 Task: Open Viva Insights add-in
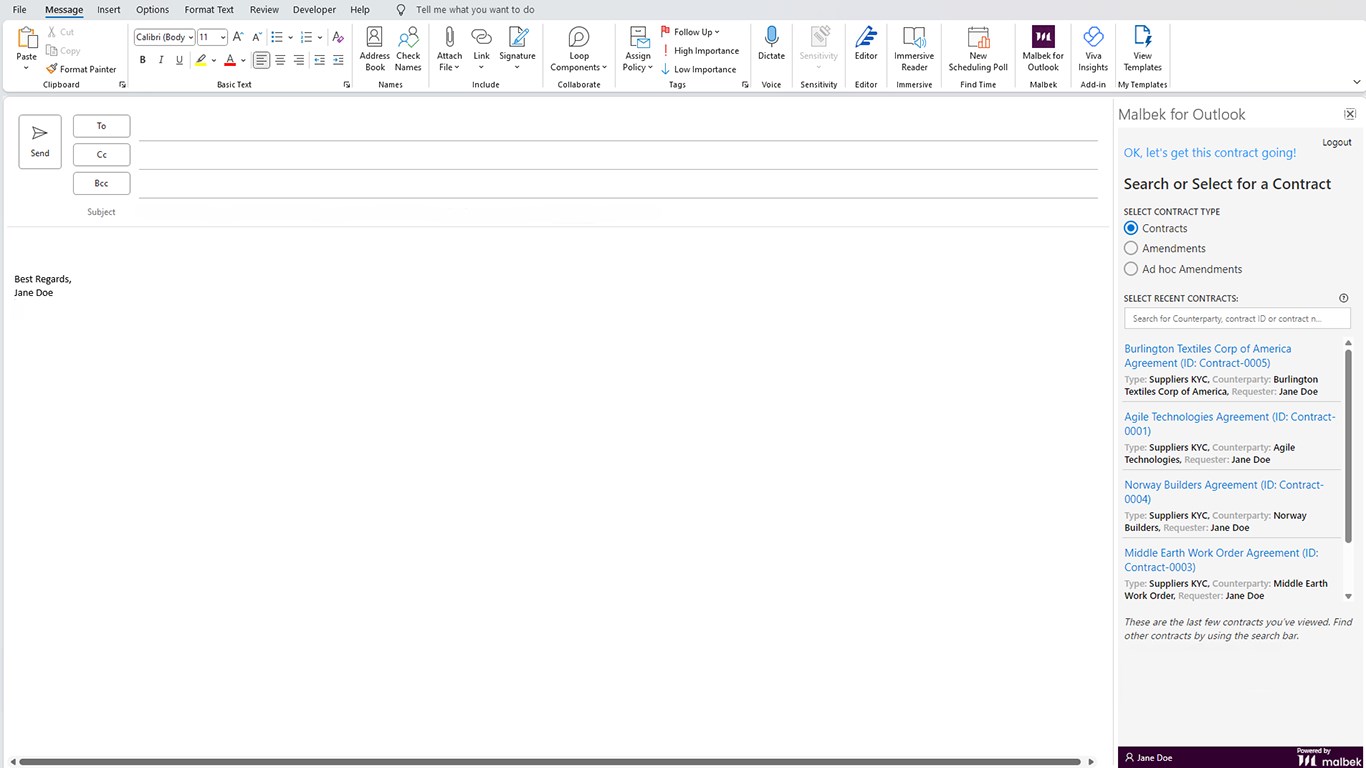pos(1093,49)
